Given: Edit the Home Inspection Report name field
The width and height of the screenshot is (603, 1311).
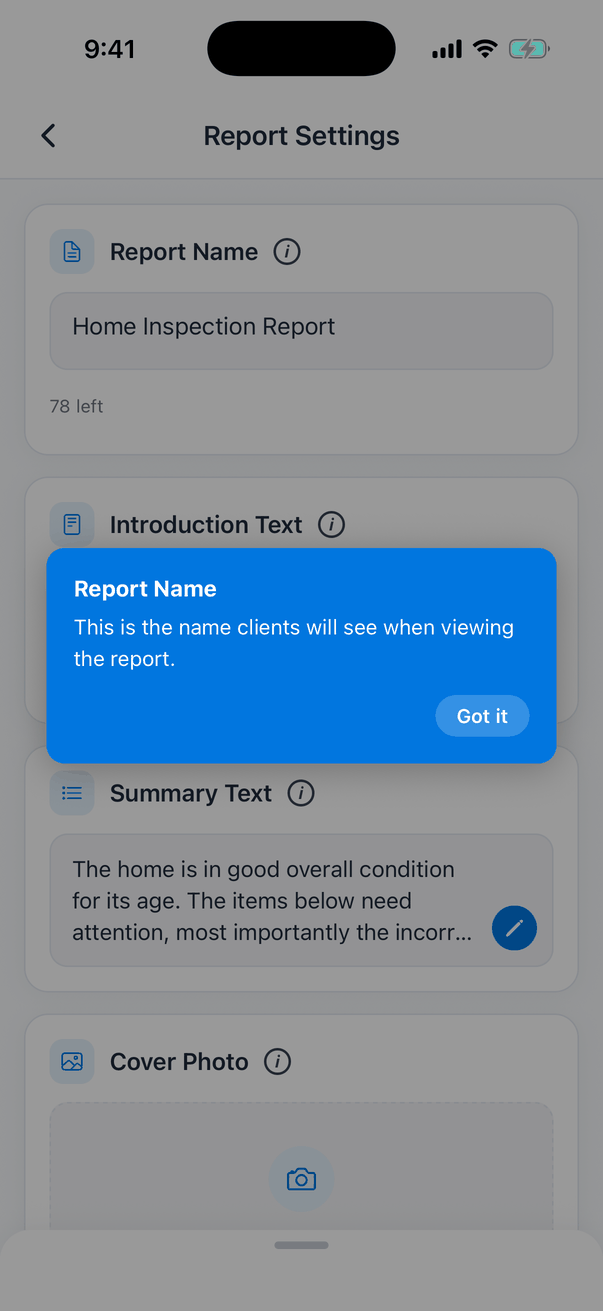Looking at the screenshot, I should (301, 331).
